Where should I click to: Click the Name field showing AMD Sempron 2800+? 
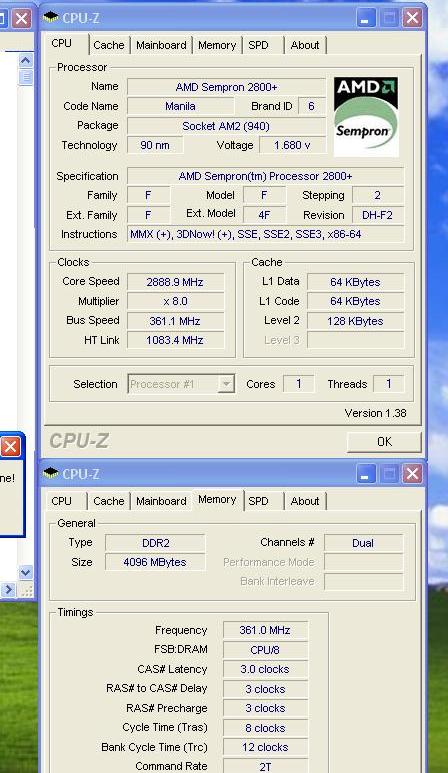[226, 87]
